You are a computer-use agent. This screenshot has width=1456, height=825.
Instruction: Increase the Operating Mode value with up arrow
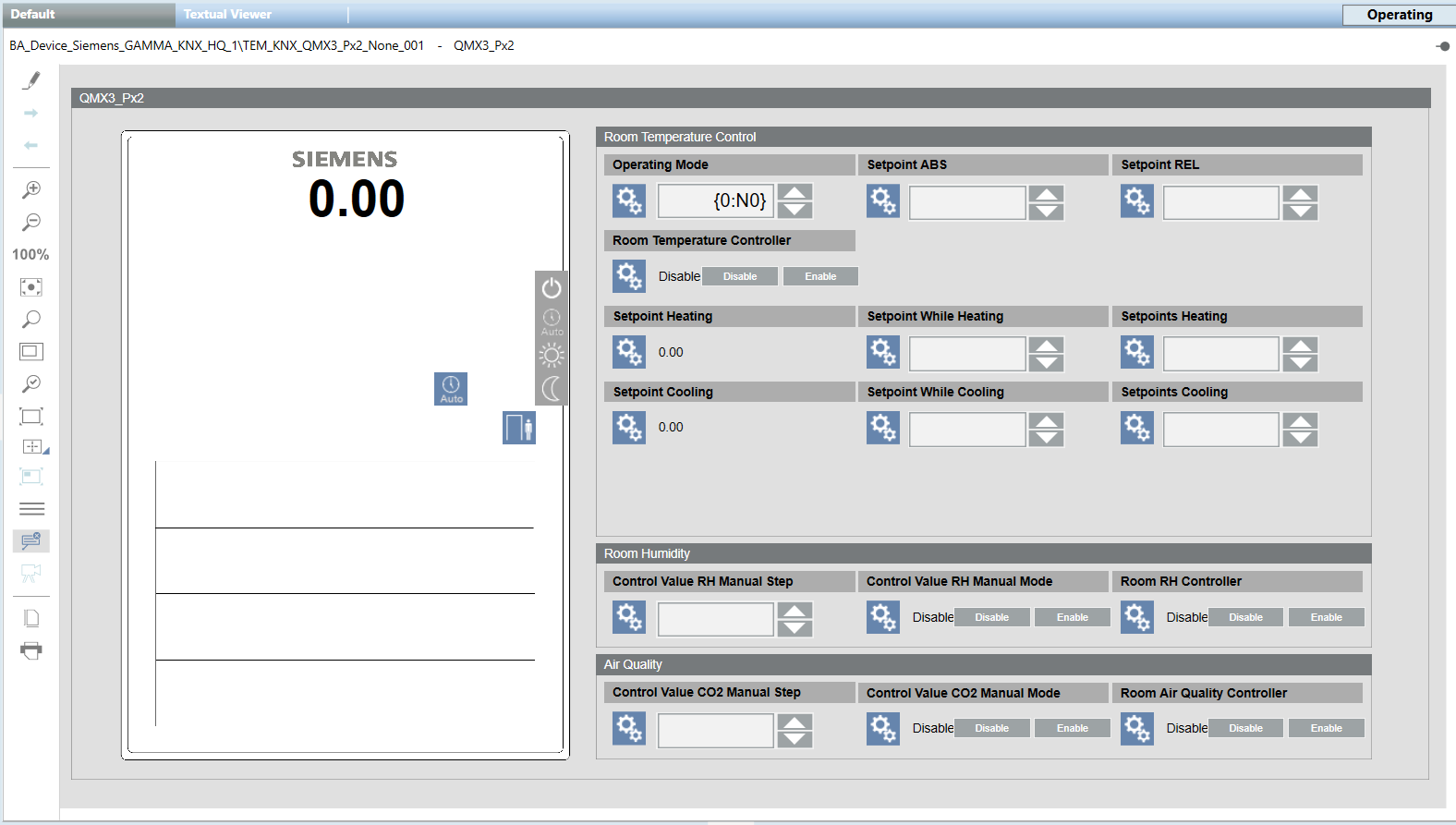(795, 192)
